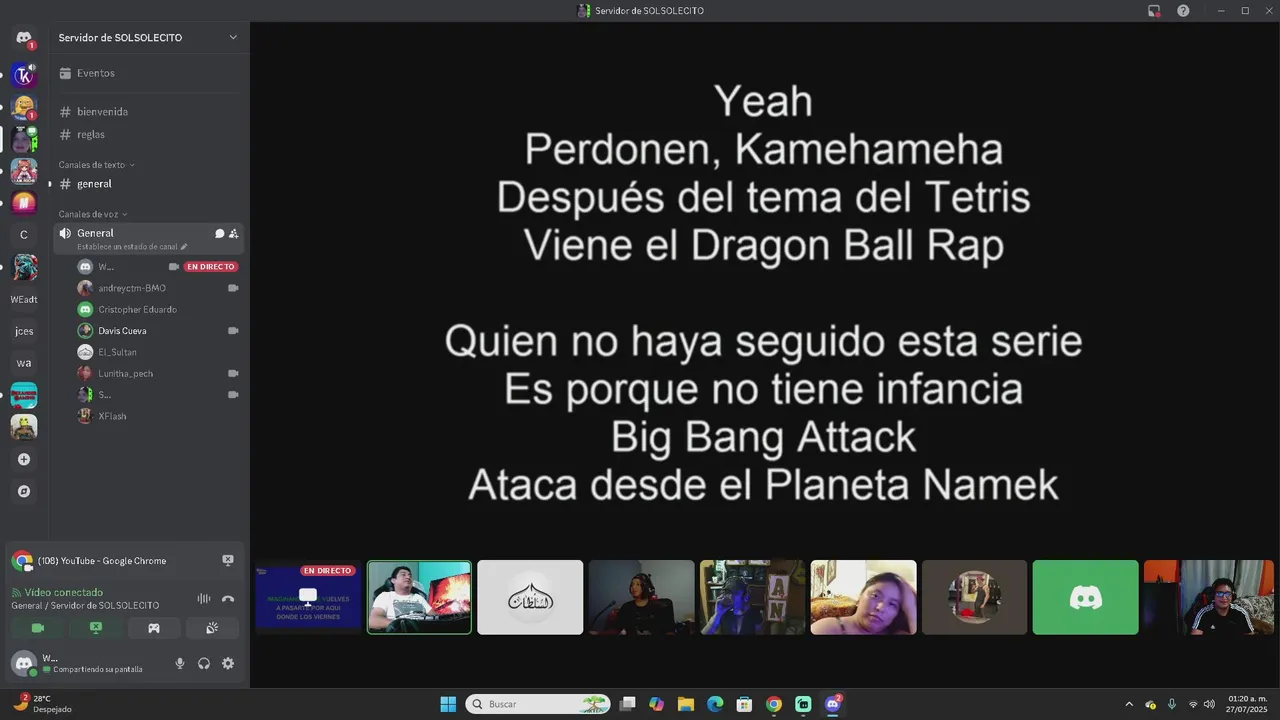Open chat for General voice channel

click(x=219, y=233)
